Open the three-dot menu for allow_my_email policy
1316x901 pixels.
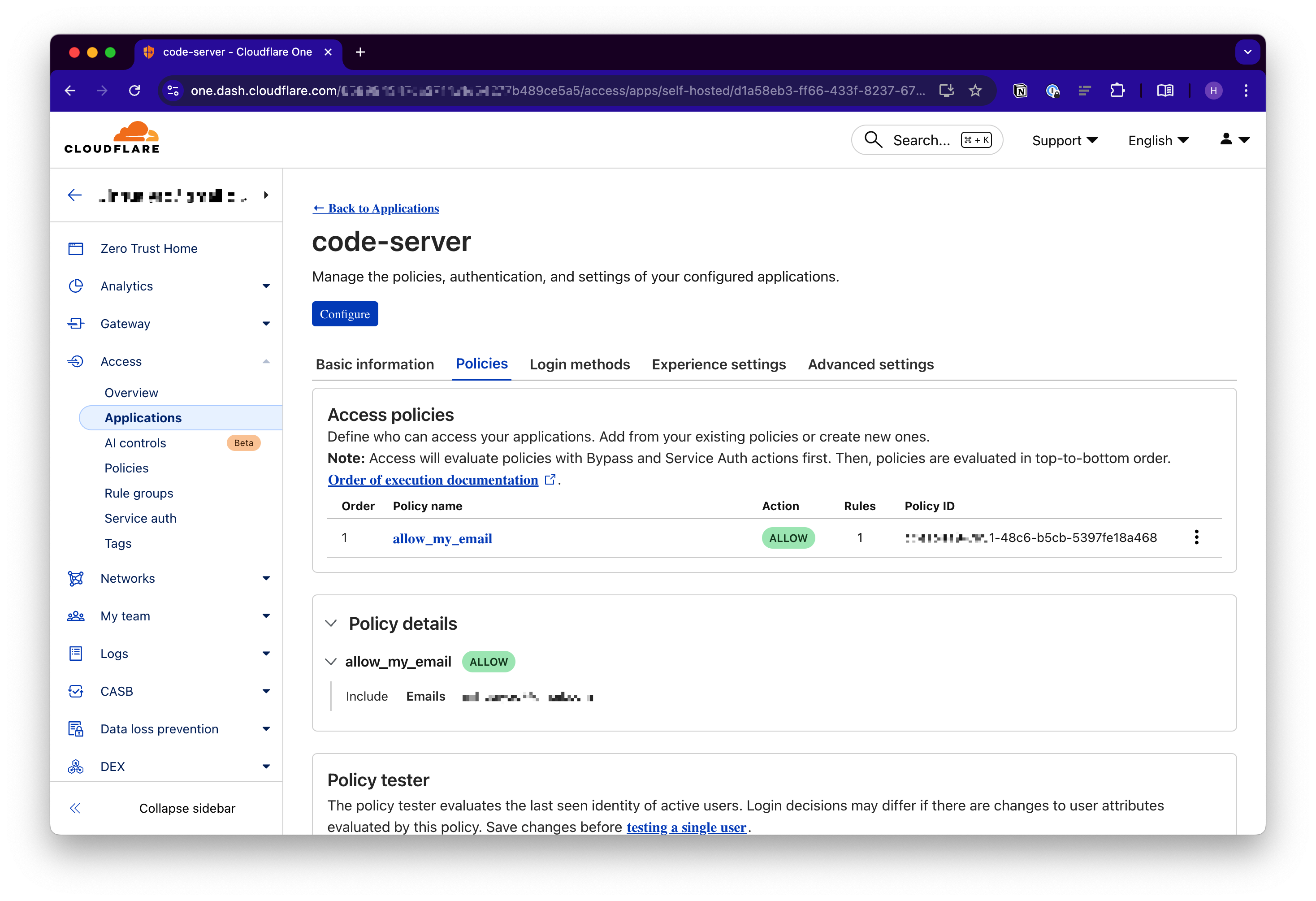(1196, 537)
